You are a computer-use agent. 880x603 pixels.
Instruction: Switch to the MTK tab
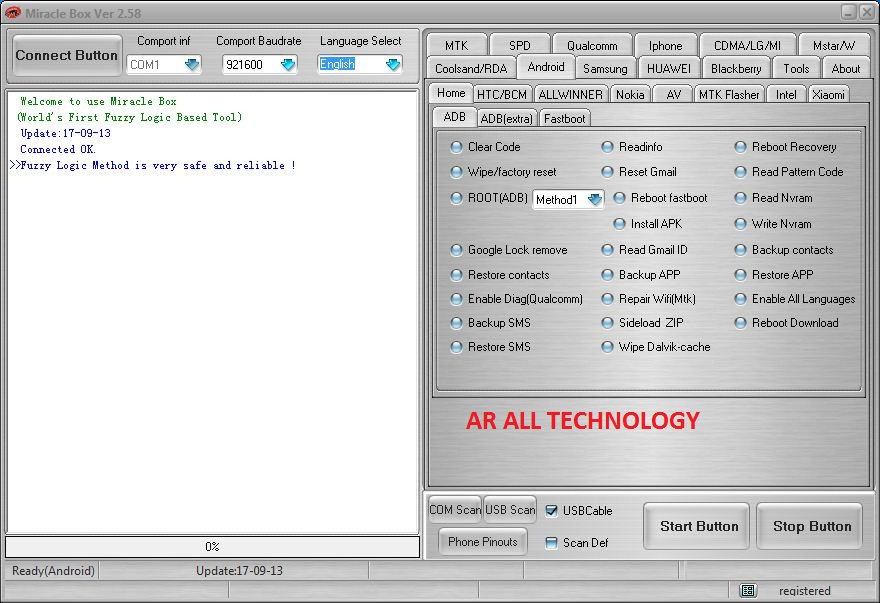coord(456,45)
